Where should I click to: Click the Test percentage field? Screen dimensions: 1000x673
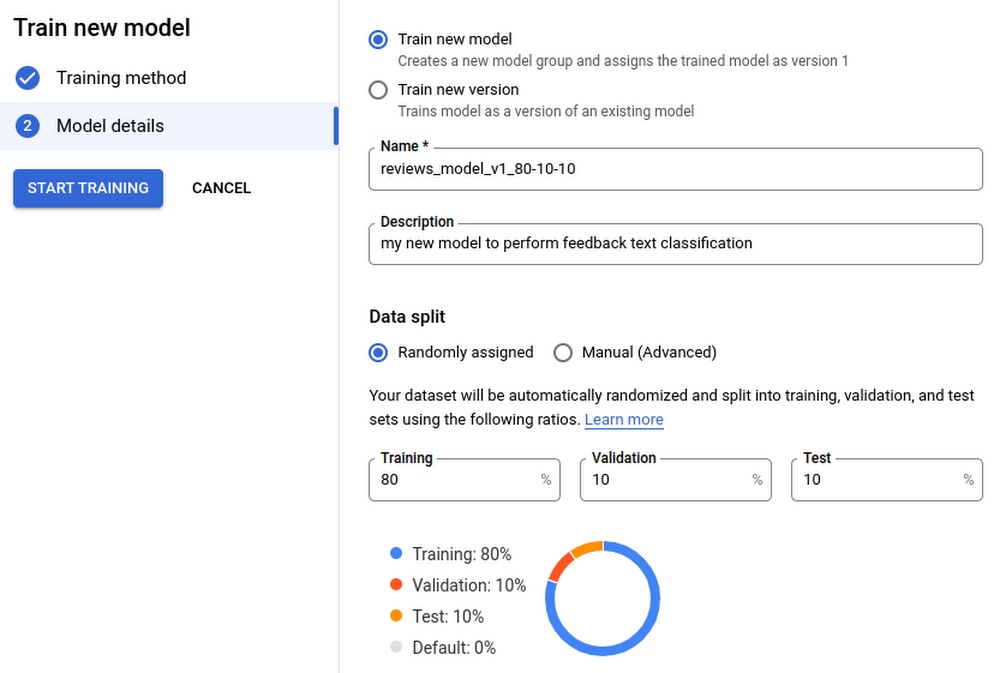[878, 480]
